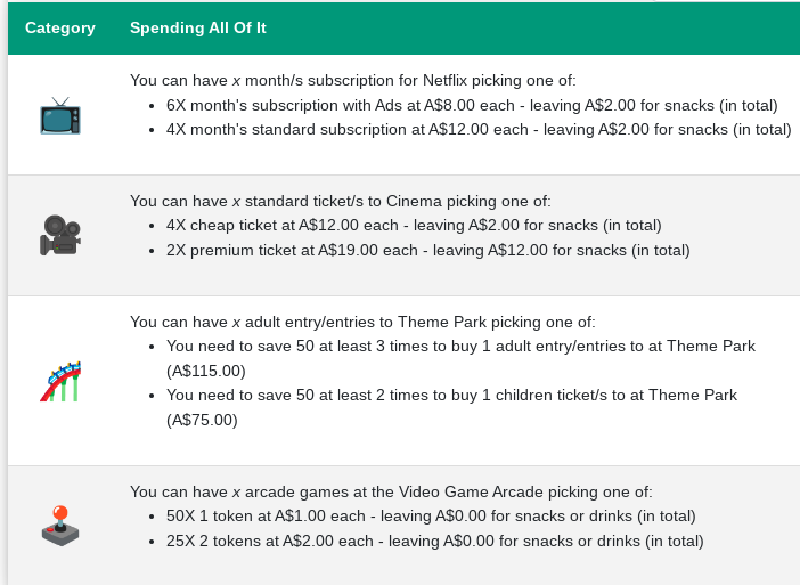Choose the 50X 1 token option

[x=431, y=516]
